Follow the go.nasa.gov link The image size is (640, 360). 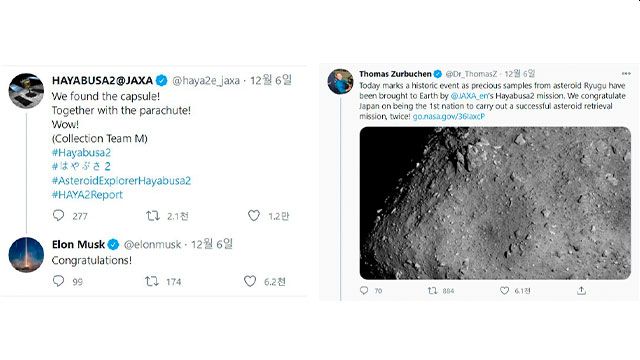[x=449, y=116]
